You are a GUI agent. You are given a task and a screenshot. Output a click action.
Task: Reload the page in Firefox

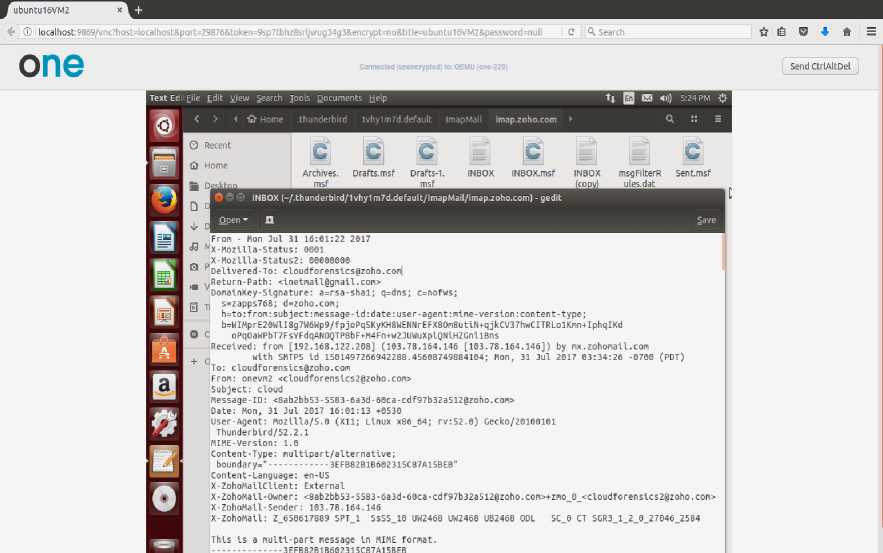pyautogui.click(x=571, y=32)
